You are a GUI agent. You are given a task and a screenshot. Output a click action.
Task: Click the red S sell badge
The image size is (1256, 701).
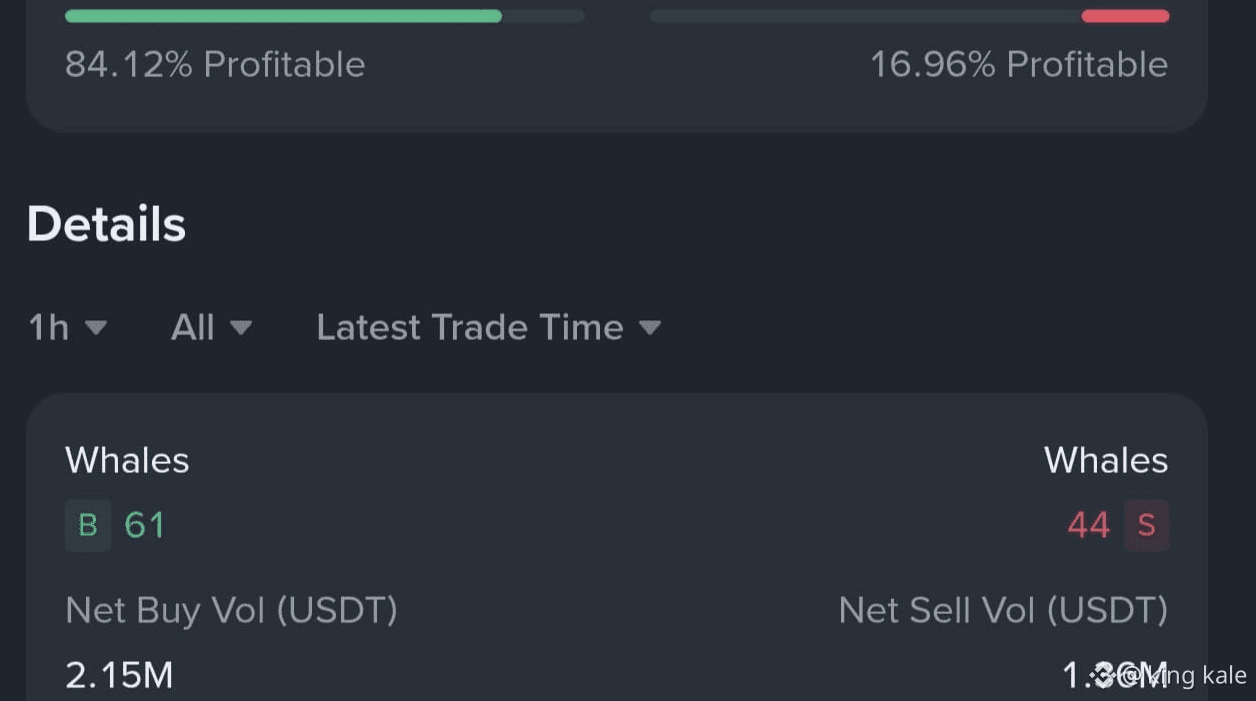[x=1146, y=525]
